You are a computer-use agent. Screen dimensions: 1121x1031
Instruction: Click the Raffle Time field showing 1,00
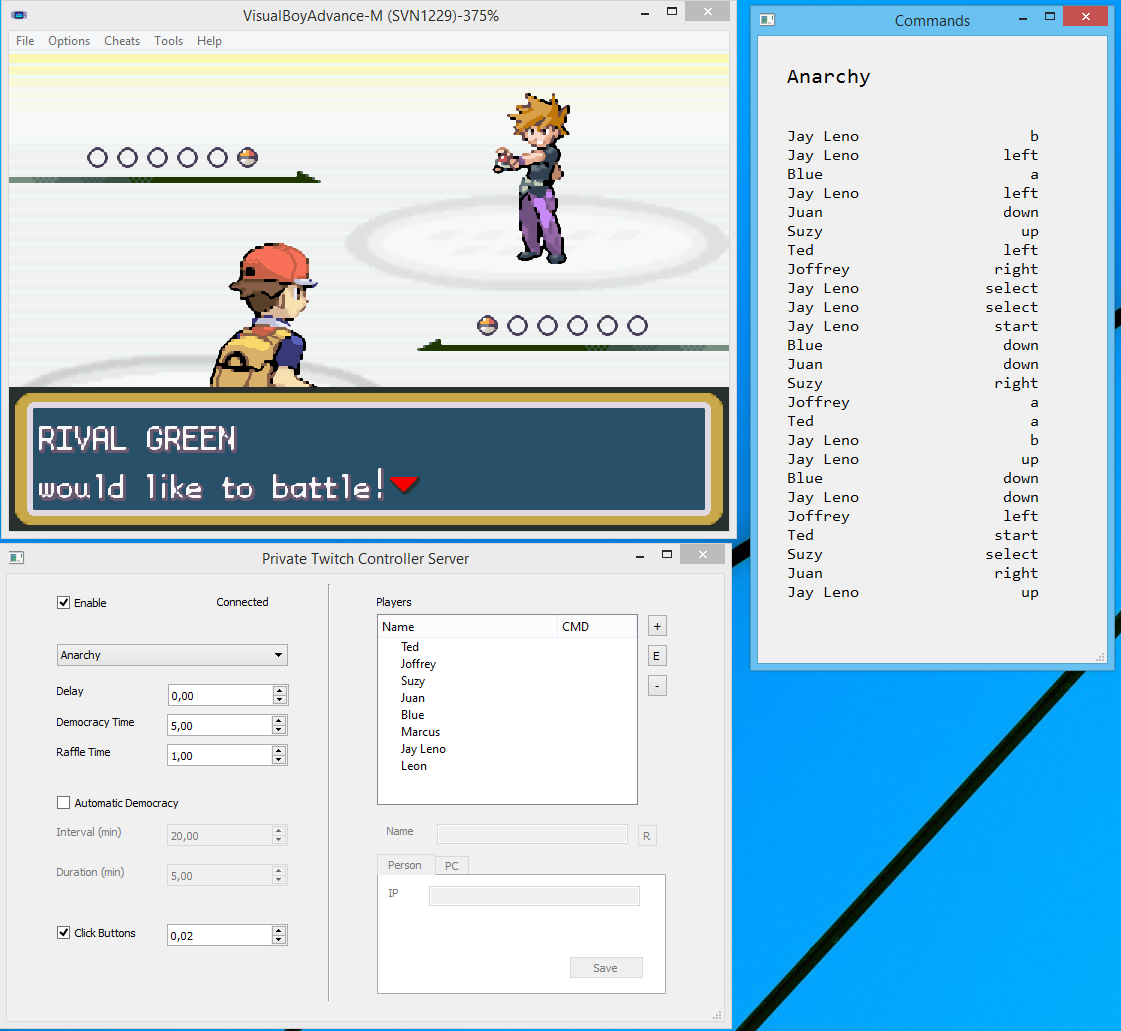(219, 756)
